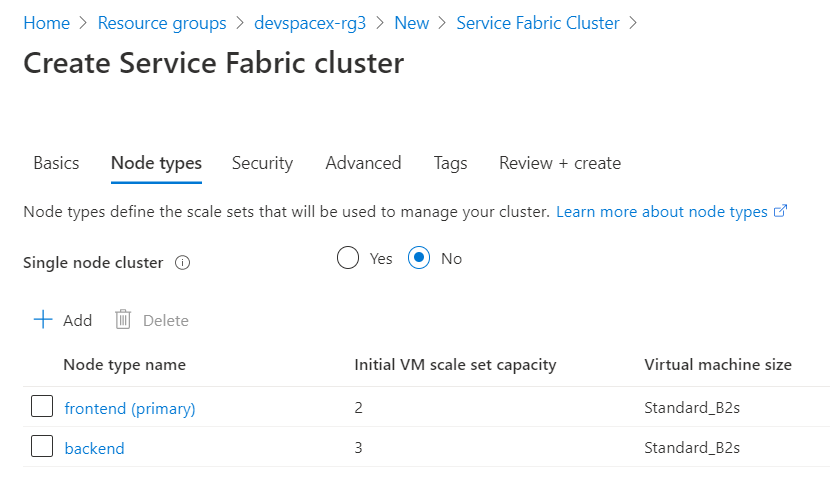
Task: Open the frontend (primary) node type
Action: [130, 408]
